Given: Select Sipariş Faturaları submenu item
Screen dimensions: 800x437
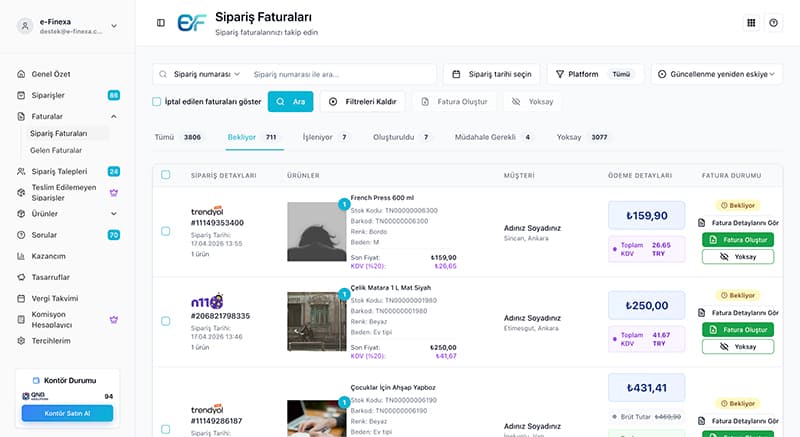Looking at the screenshot, I should click(59, 134).
